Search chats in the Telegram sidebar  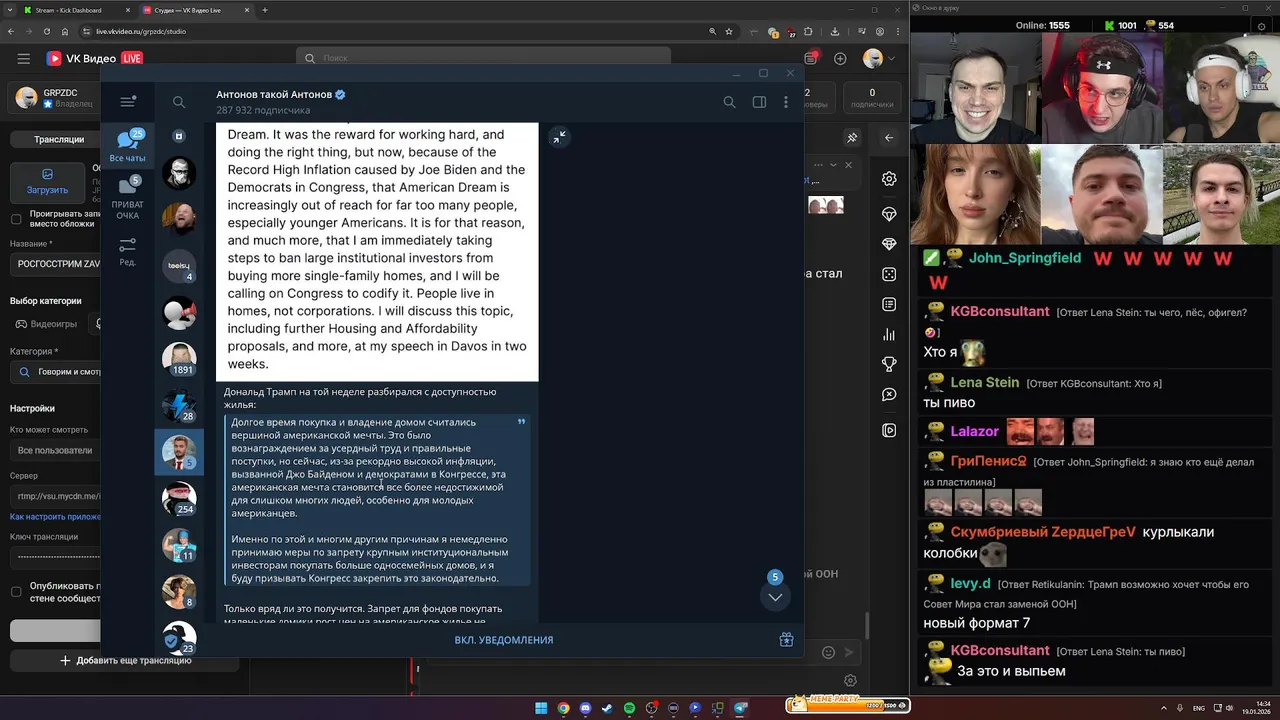pos(179,102)
